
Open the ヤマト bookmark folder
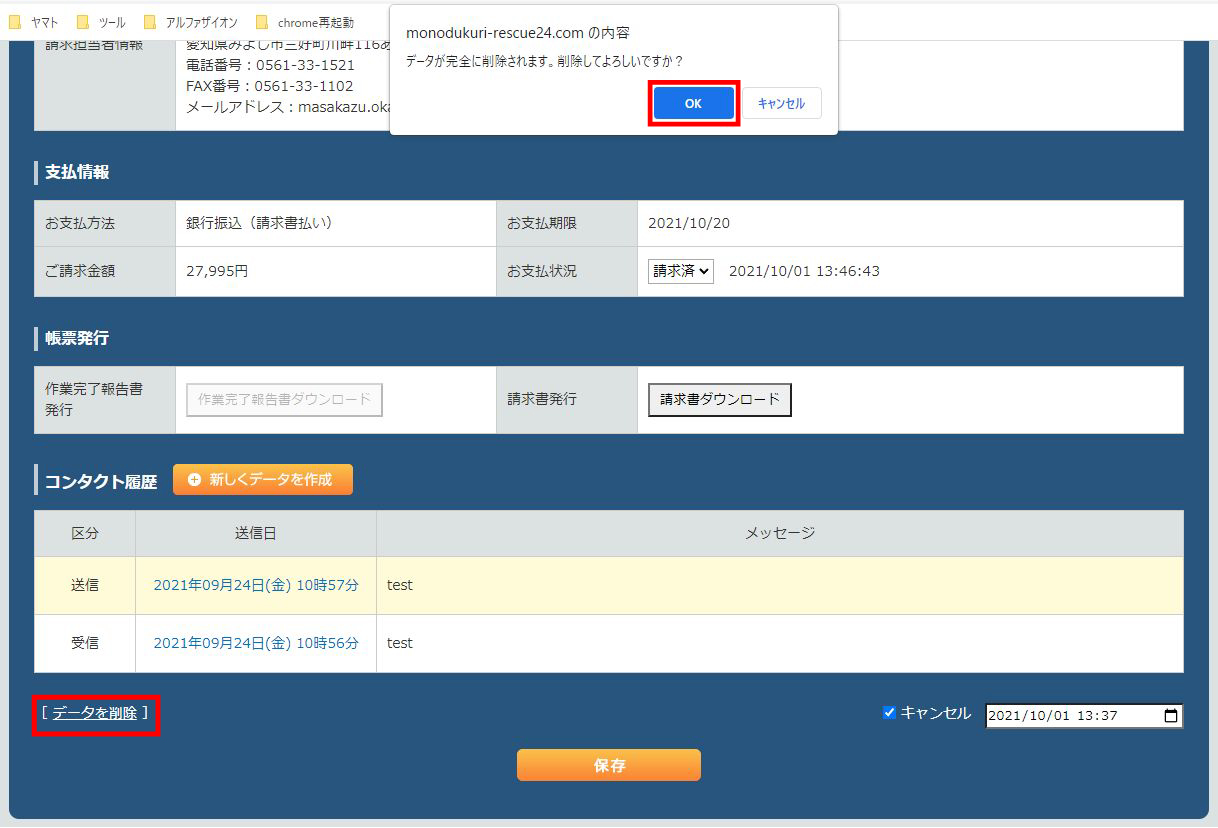(x=35, y=22)
